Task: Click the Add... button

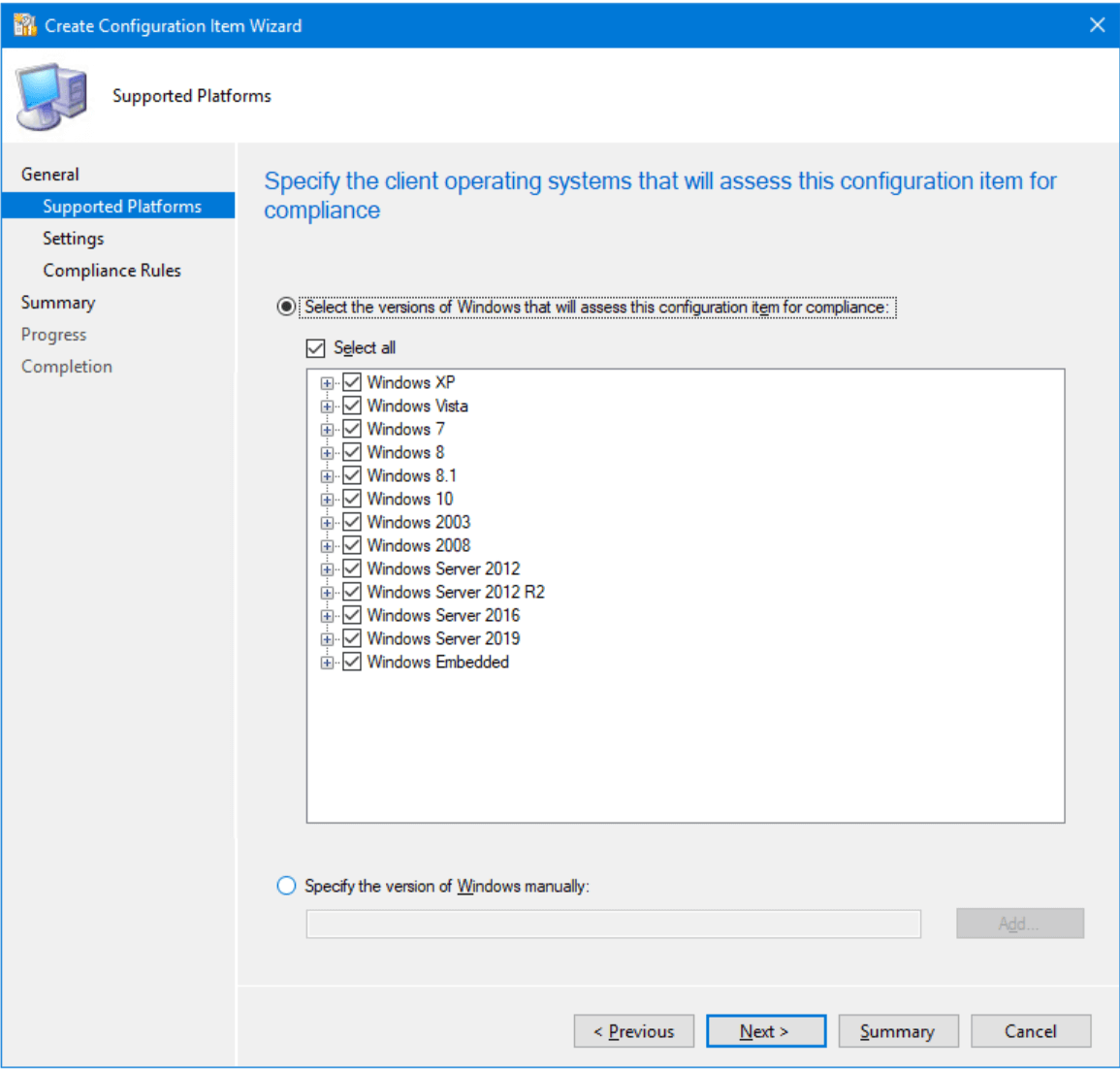Action: click(1020, 924)
